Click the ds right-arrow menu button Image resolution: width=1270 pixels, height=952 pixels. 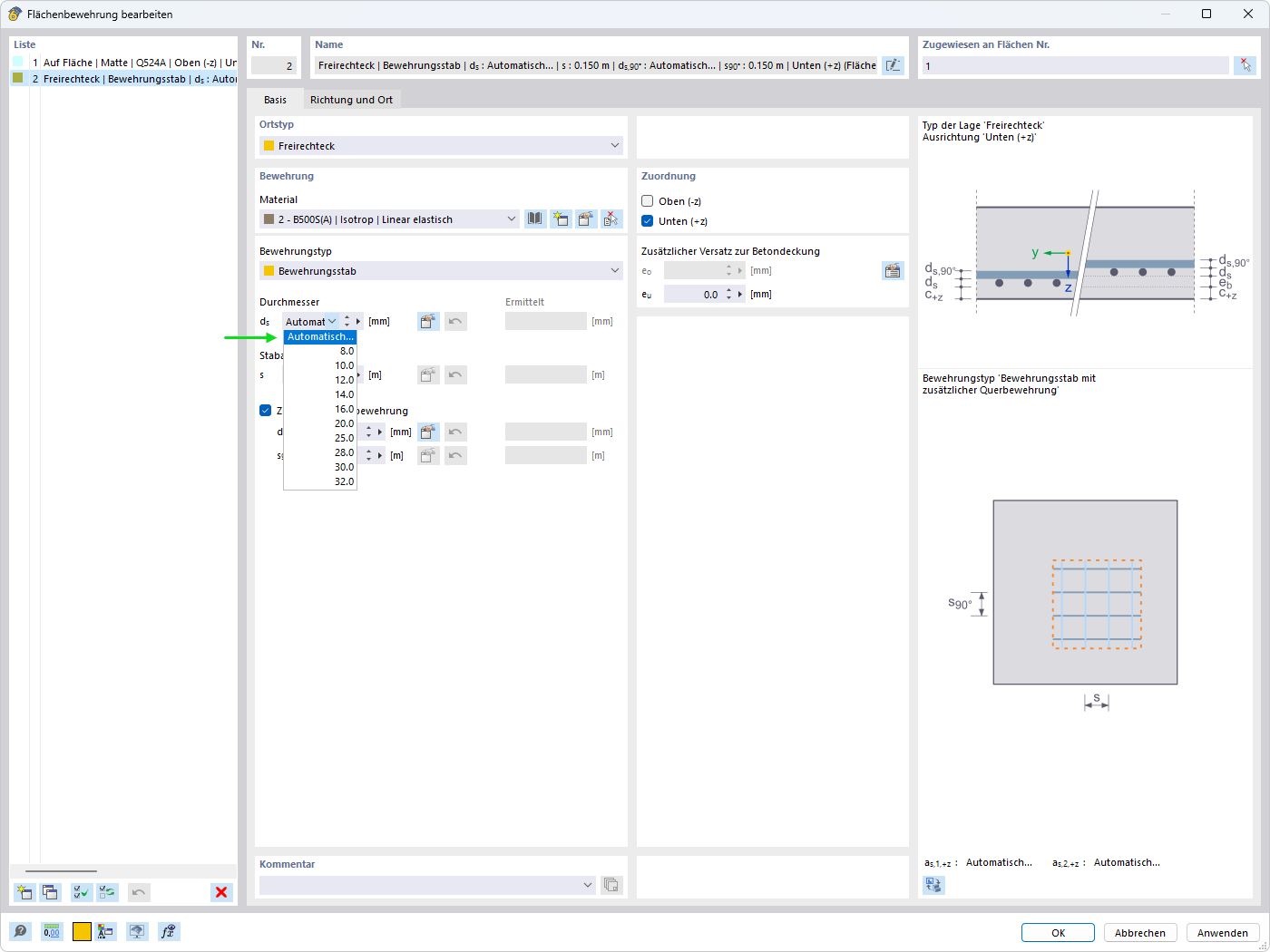358,321
